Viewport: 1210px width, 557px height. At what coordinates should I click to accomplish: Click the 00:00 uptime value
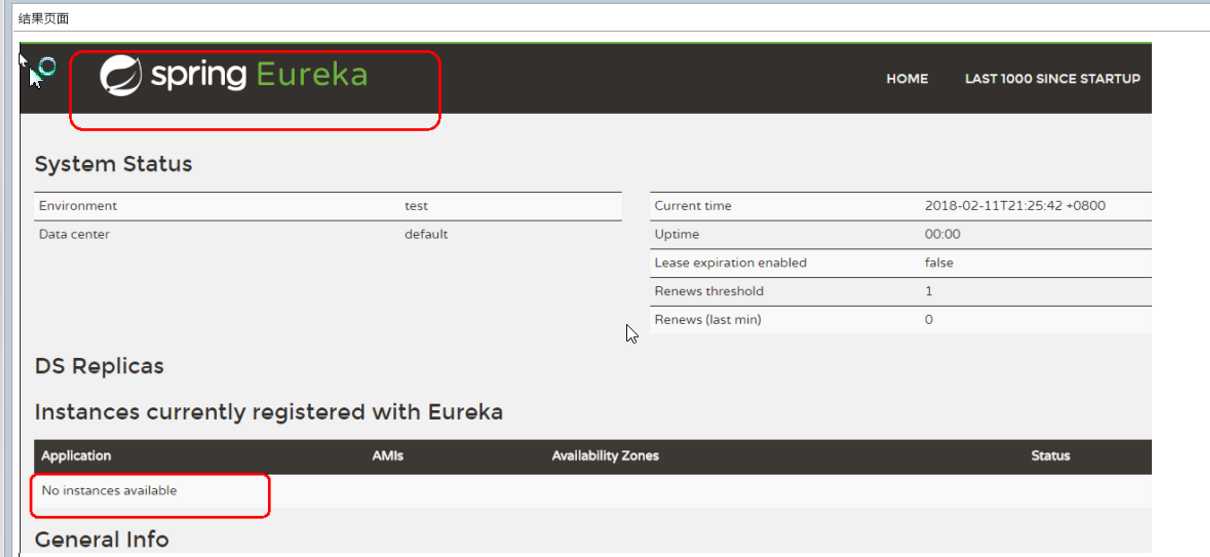pos(942,234)
